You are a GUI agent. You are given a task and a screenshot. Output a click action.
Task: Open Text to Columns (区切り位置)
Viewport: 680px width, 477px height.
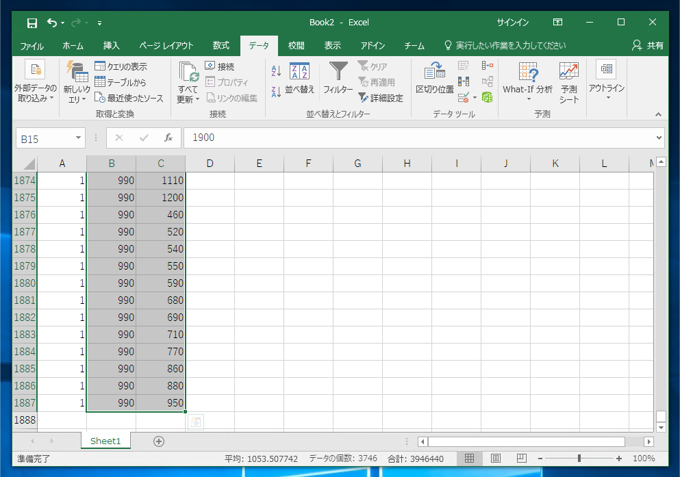434,73
